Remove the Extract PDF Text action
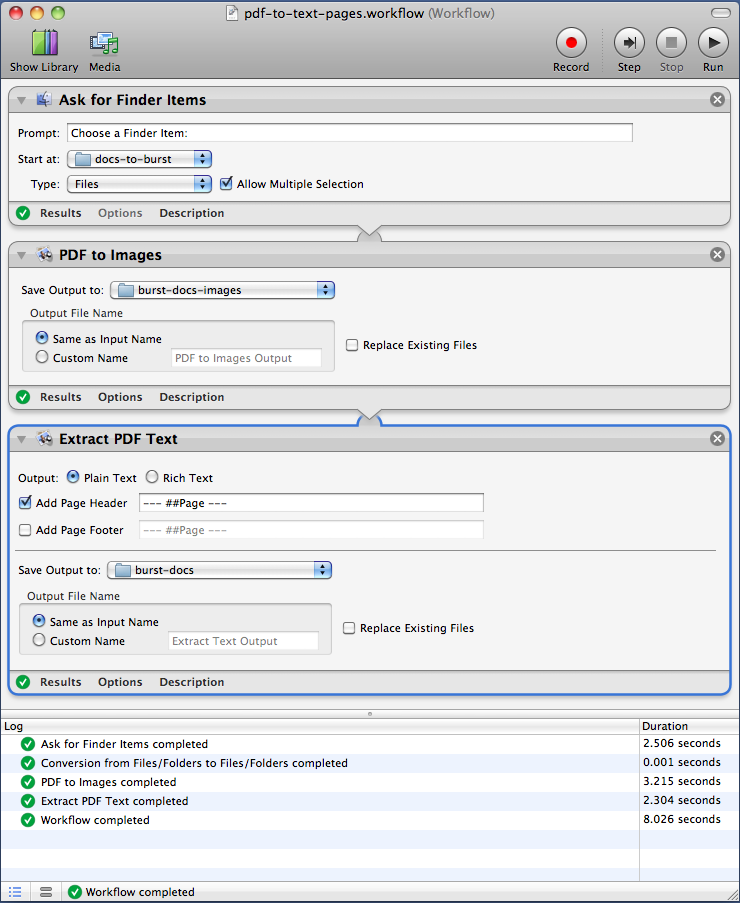Screen dimensions: 740x903 coord(717,439)
